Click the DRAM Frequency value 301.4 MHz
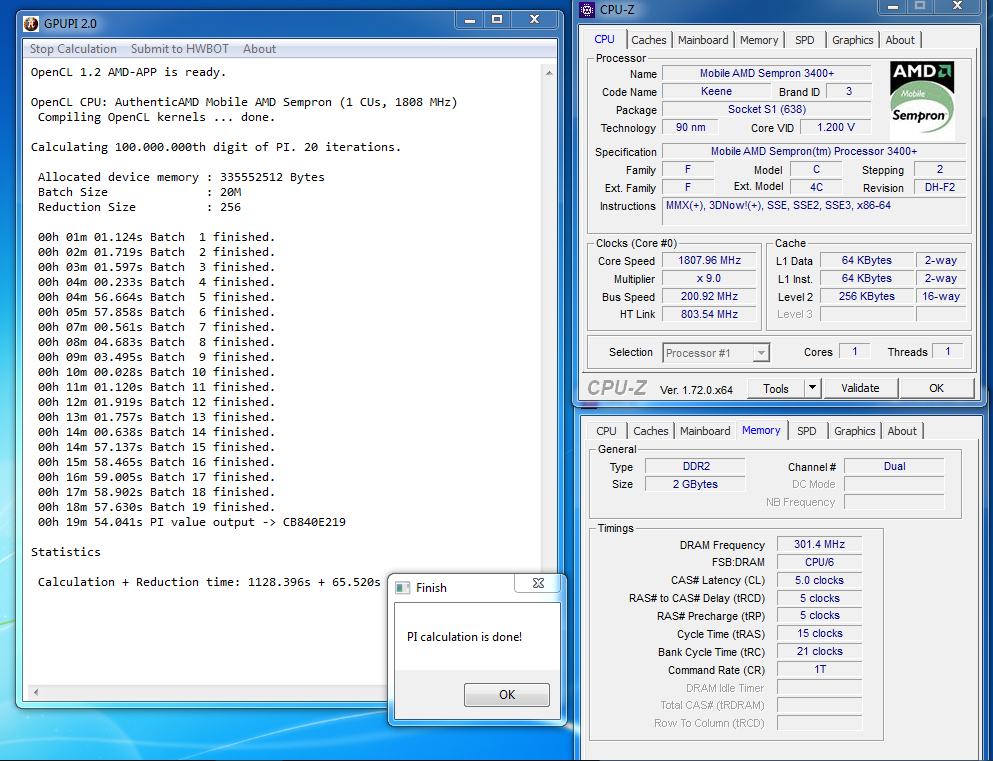This screenshot has width=993, height=761. (x=819, y=544)
